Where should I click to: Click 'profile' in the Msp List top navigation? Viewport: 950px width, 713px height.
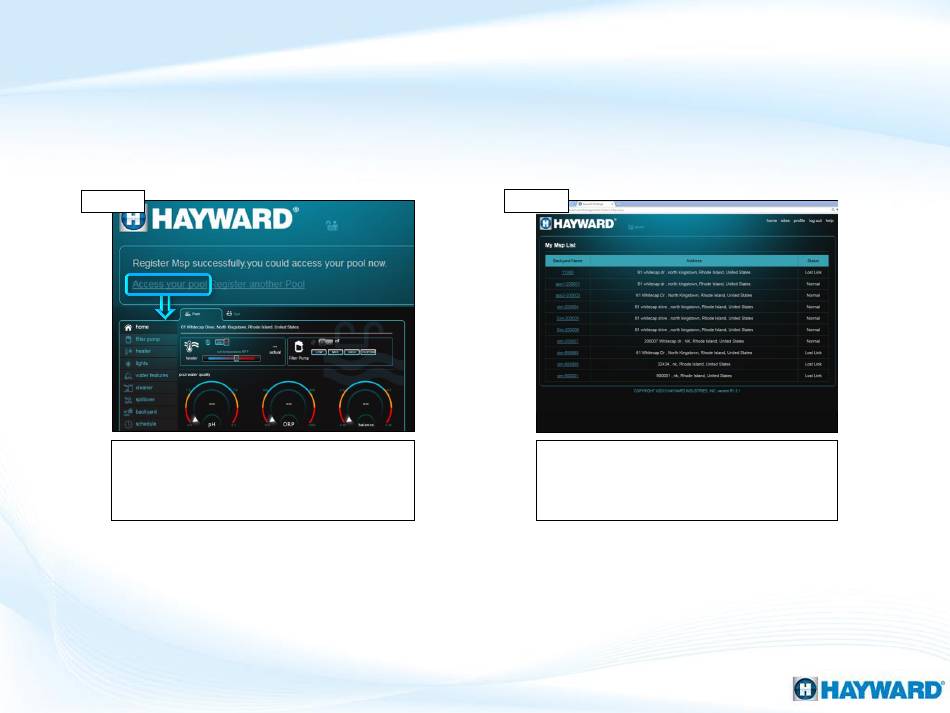pos(799,221)
